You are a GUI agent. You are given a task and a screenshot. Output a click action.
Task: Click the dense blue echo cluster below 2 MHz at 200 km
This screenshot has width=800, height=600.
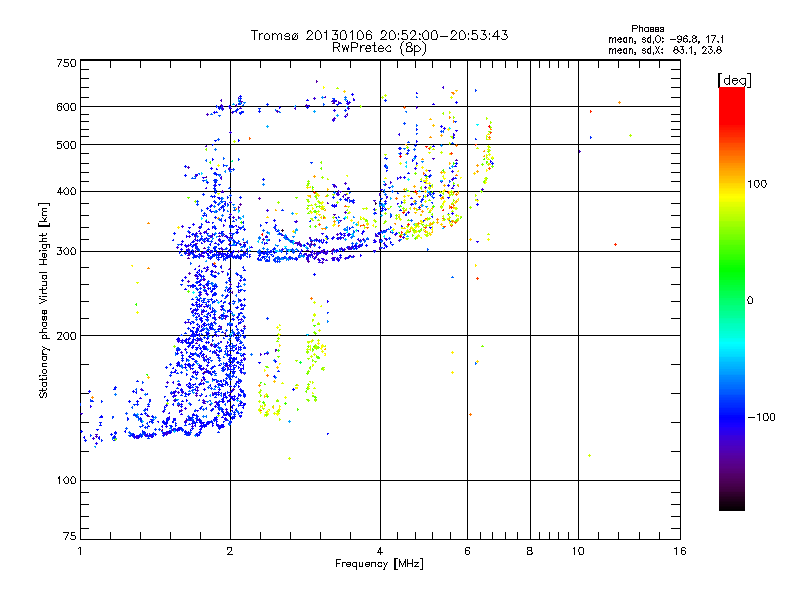(212, 337)
